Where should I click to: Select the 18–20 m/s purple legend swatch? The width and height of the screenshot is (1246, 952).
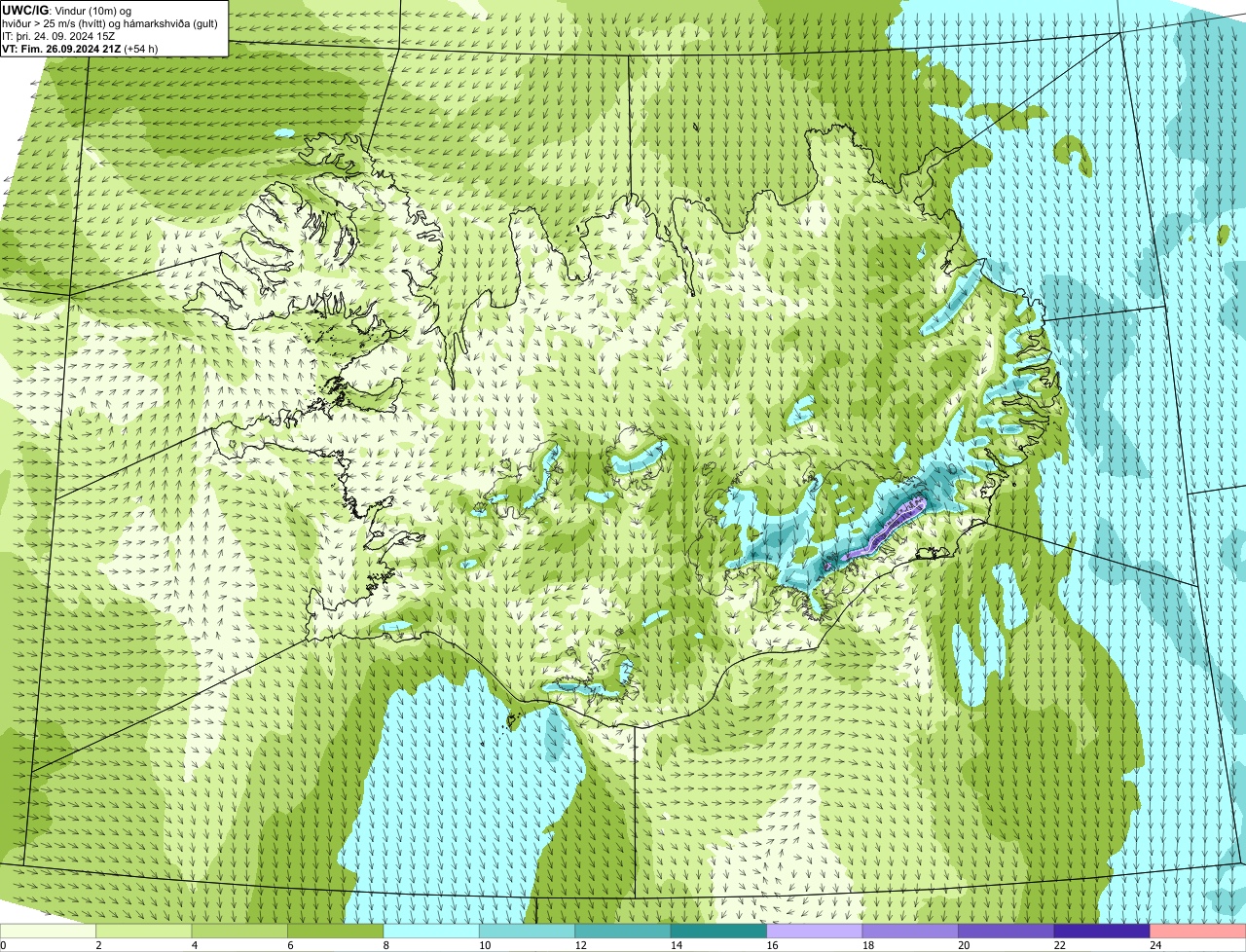coord(910,931)
